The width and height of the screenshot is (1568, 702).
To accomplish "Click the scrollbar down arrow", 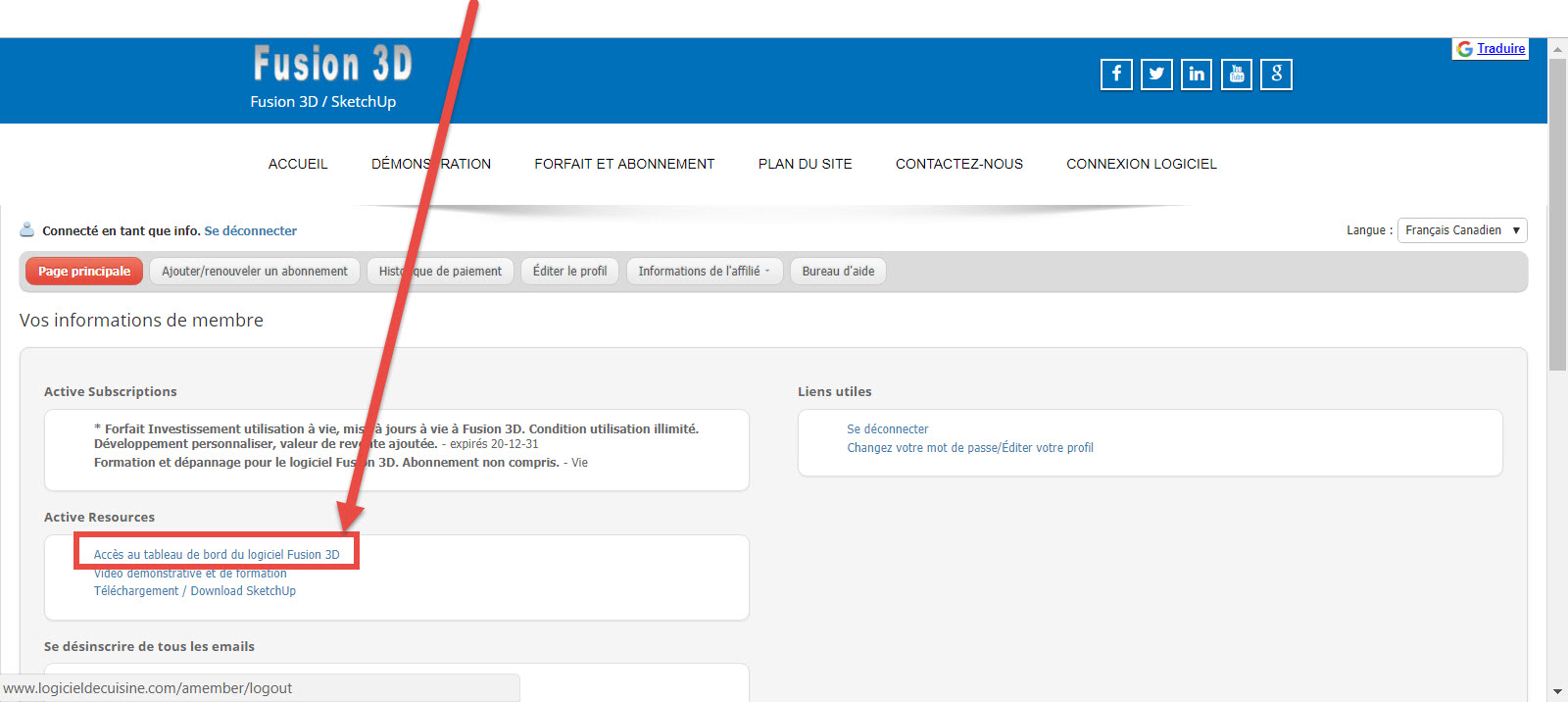I will coord(1557,692).
